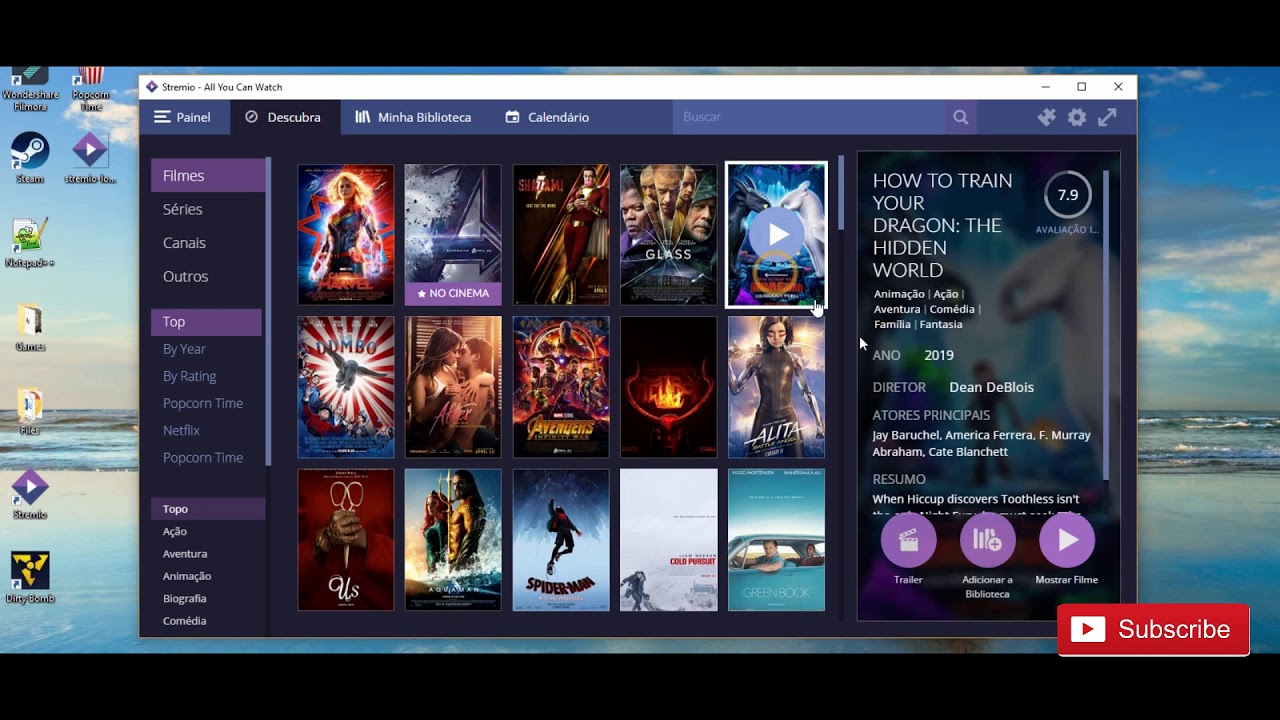Screen dimensions: 1280x720
Task: Open the Stremio desktop shortcut near Files
Action: pos(30,495)
